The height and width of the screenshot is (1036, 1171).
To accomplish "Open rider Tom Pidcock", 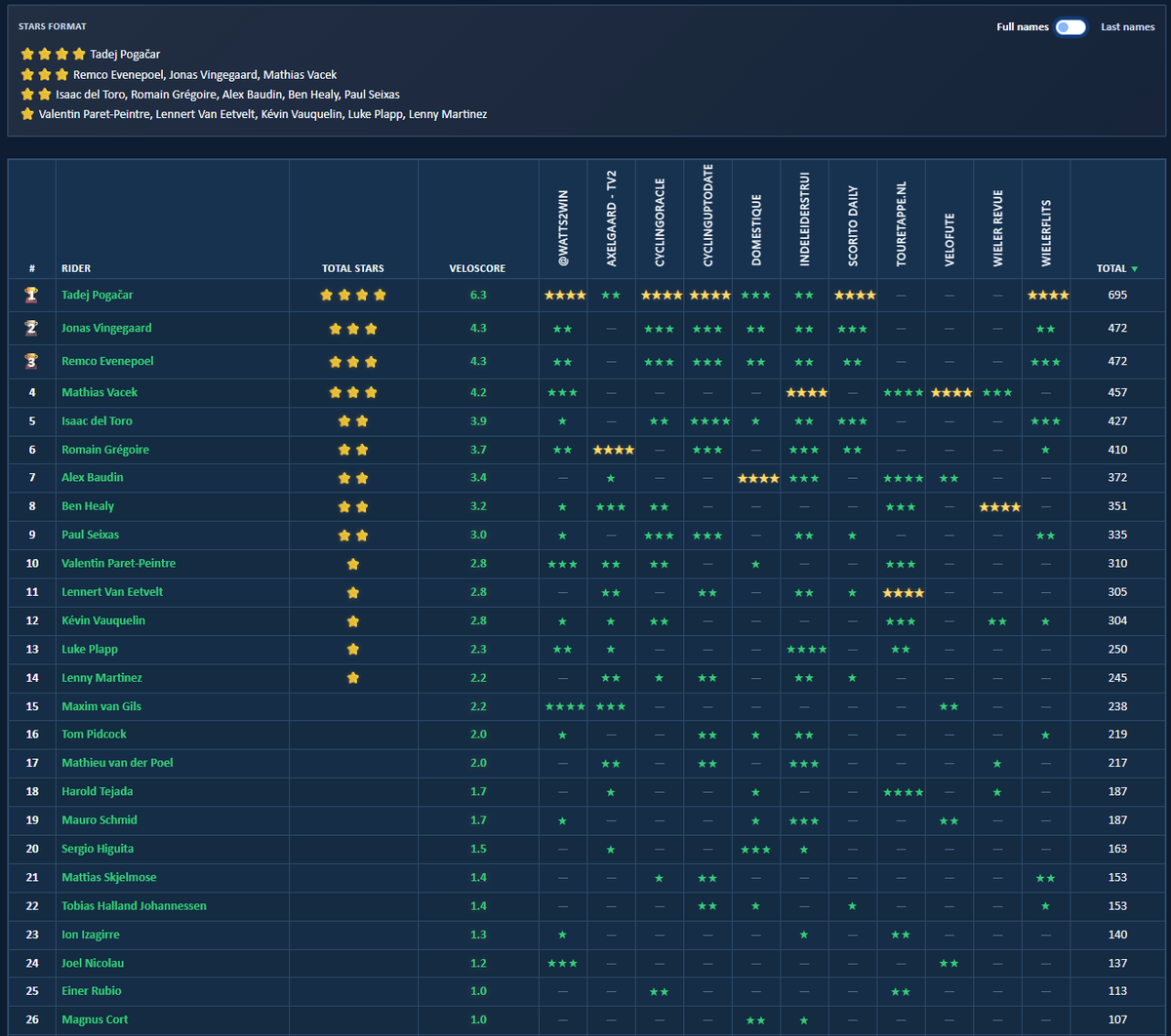I will coord(94,734).
